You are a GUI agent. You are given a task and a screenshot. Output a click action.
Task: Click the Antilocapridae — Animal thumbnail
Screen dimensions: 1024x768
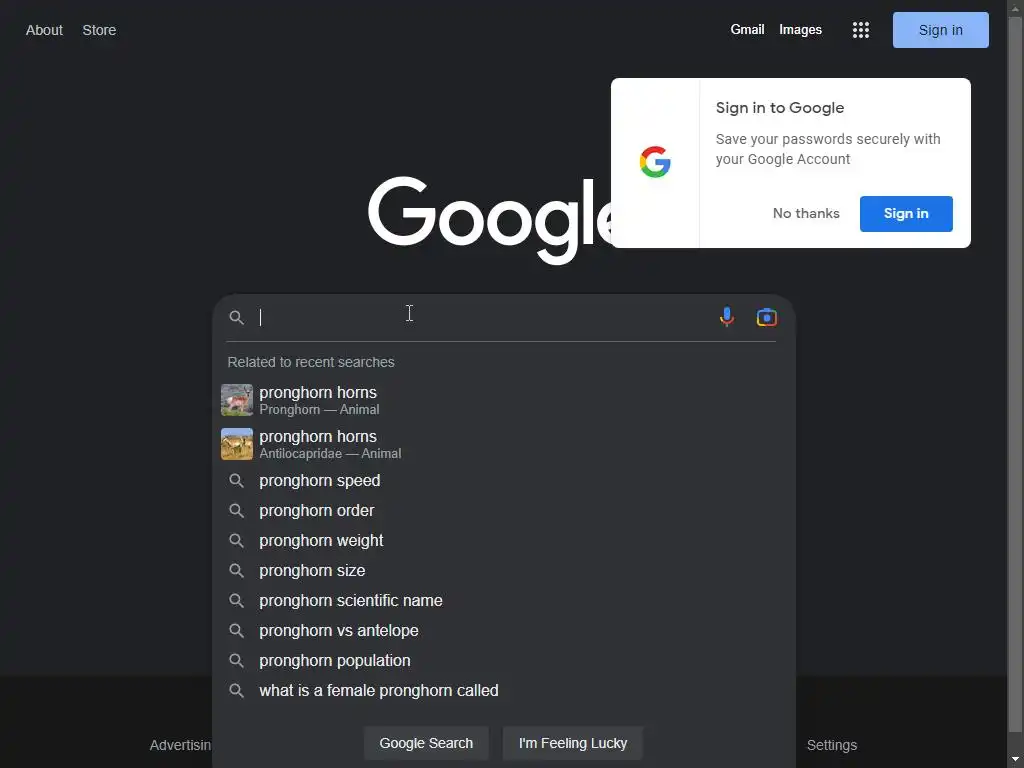point(237,444)
